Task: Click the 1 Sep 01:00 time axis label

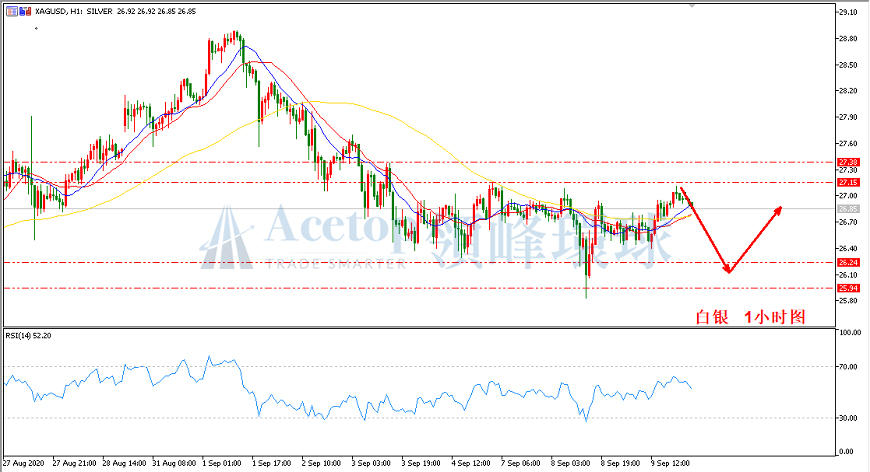Action: 222,463
